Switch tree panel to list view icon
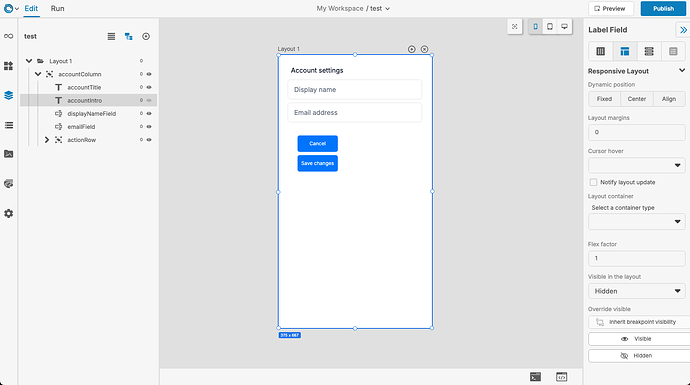Screen dimensions: 690x385 pyautogui.click(x=111, y=37)
